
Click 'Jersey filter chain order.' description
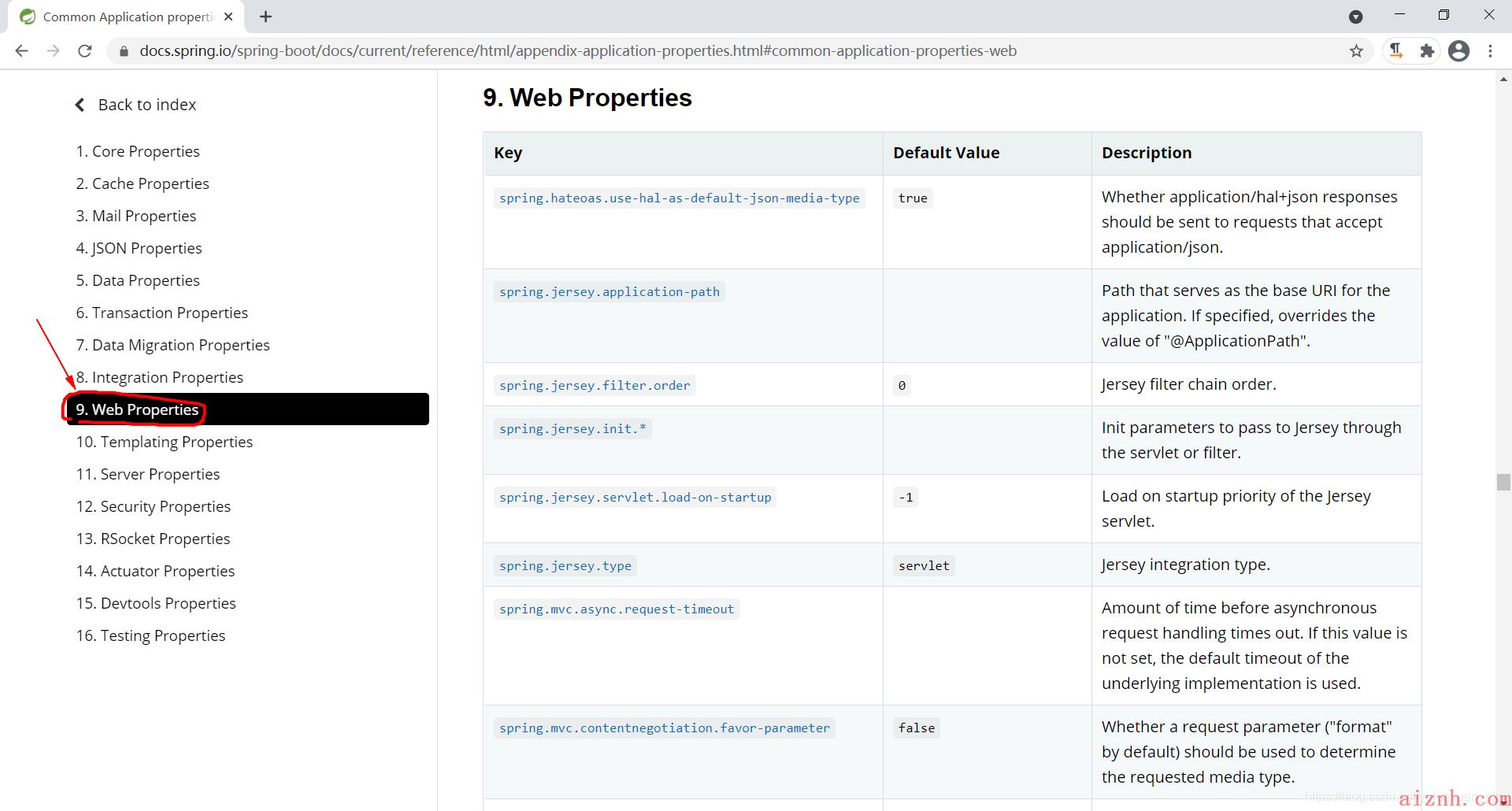[x=1189, y=384]
